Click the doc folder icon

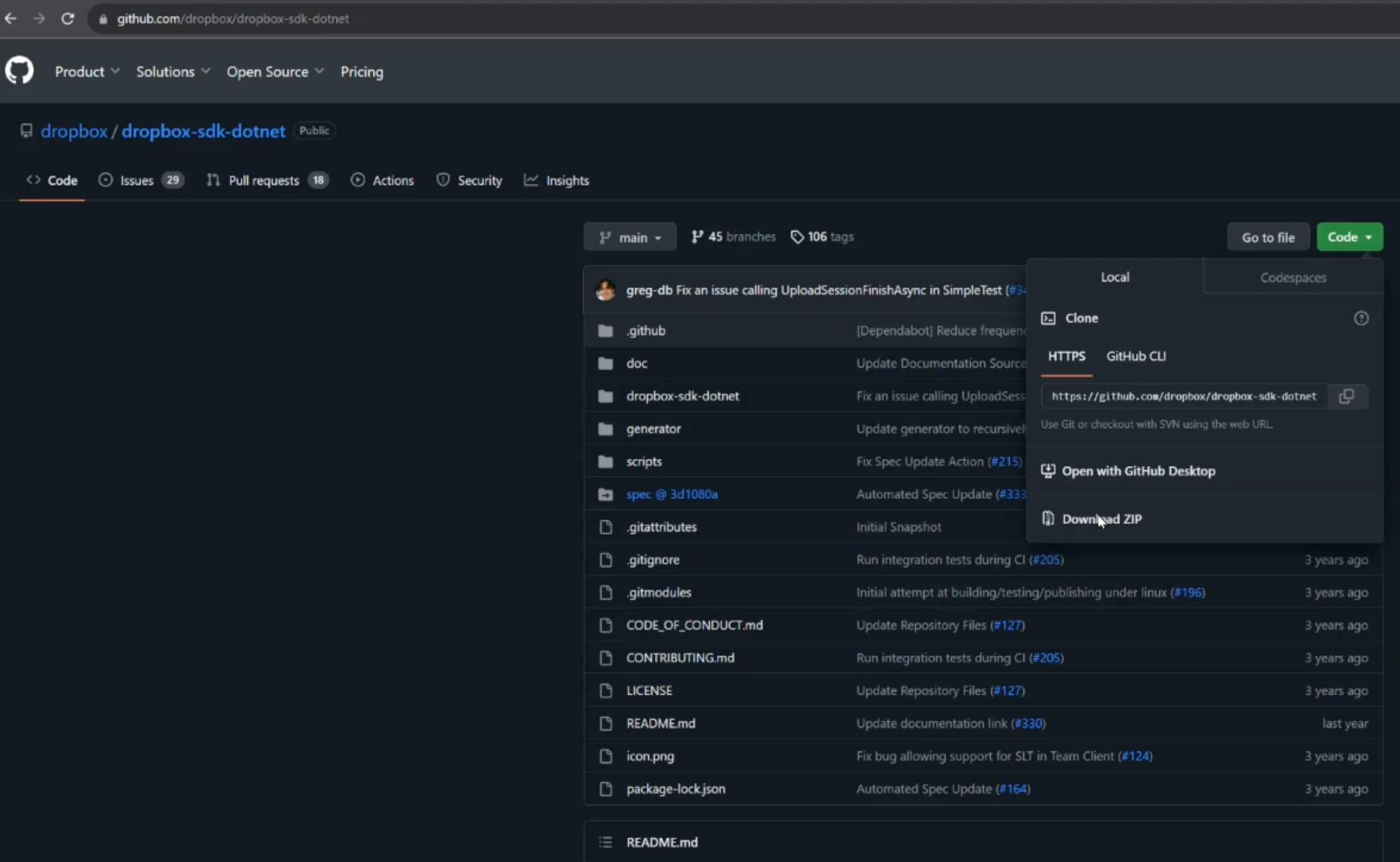606,363
